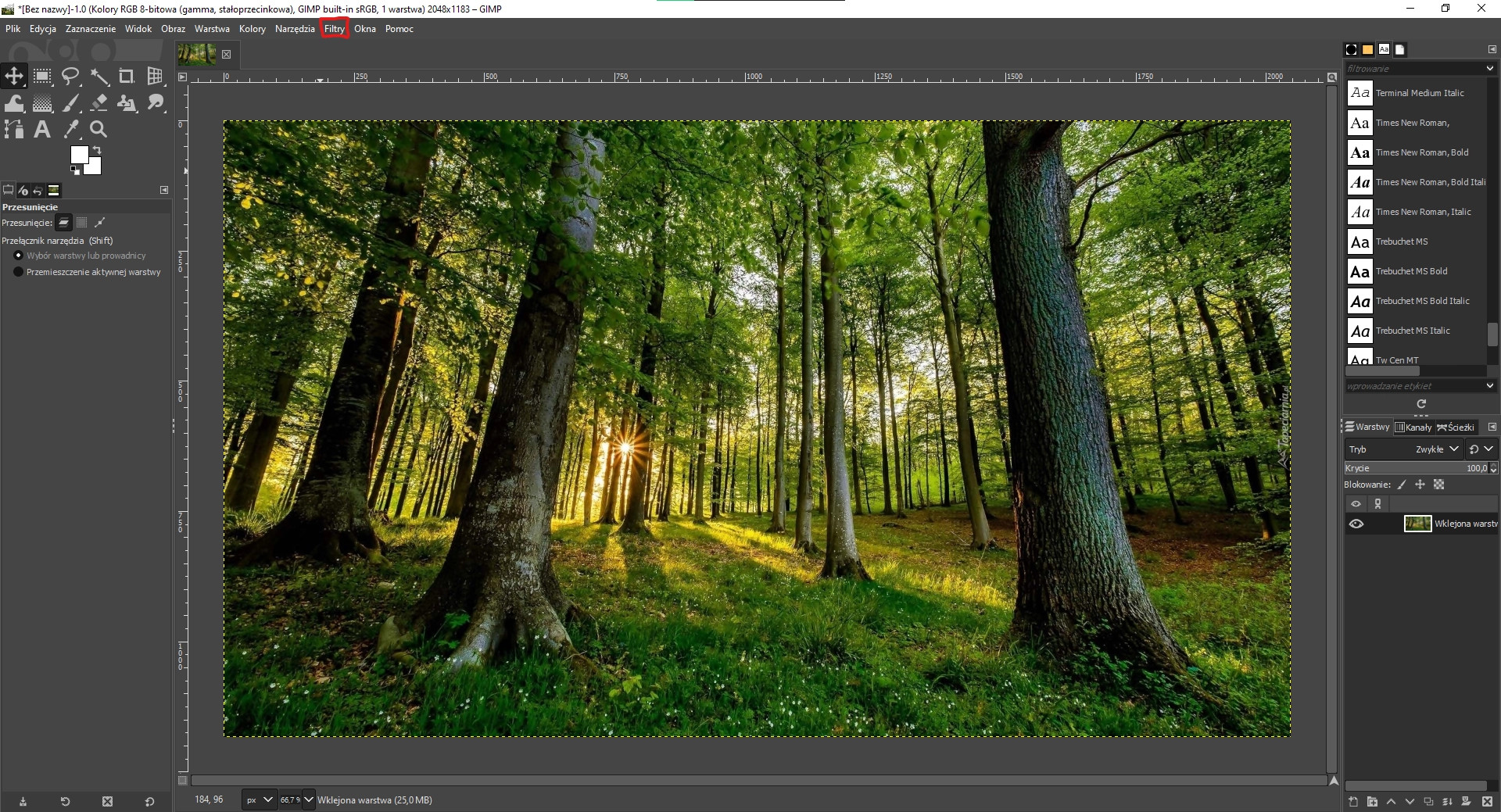Open the Undo History tab
1501x812 pixels.
tap(38, 190)
